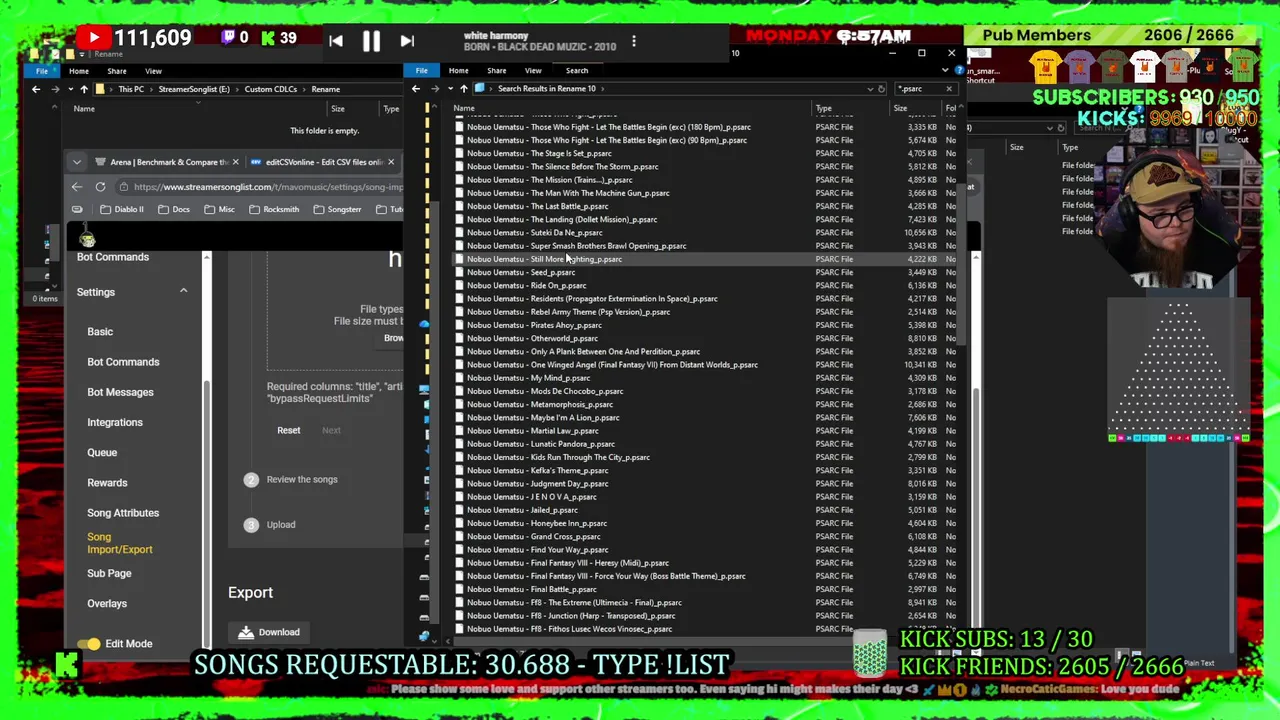Open recent locations dropdown in Search Results window
Viewport: 1280px width, 720px height.
[x=450, y=88]
